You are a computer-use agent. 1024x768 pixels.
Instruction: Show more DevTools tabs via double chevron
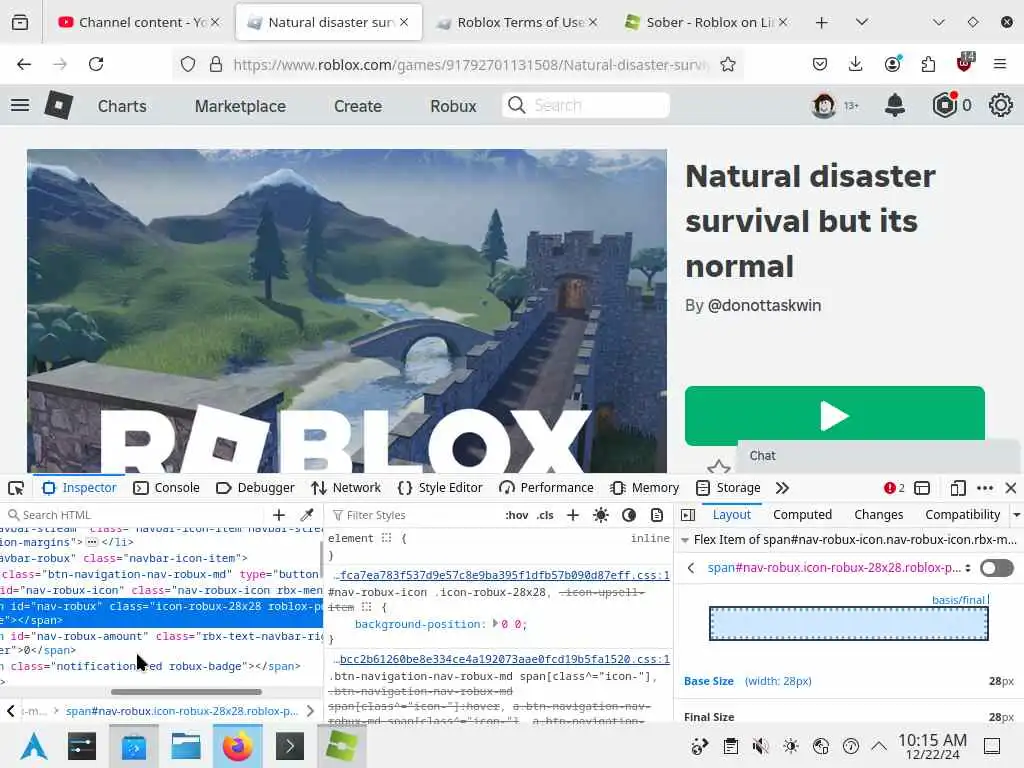782,488
